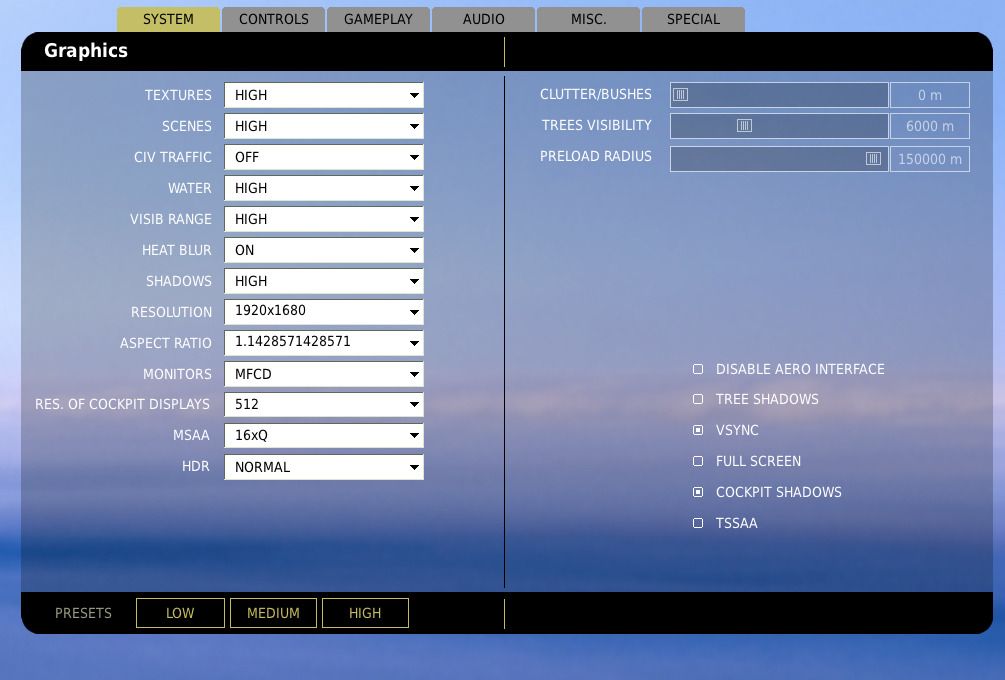The image size is (1005, 680).
Task: Disable the Cockpit Shadows checkbox
Action: point(698,492)
